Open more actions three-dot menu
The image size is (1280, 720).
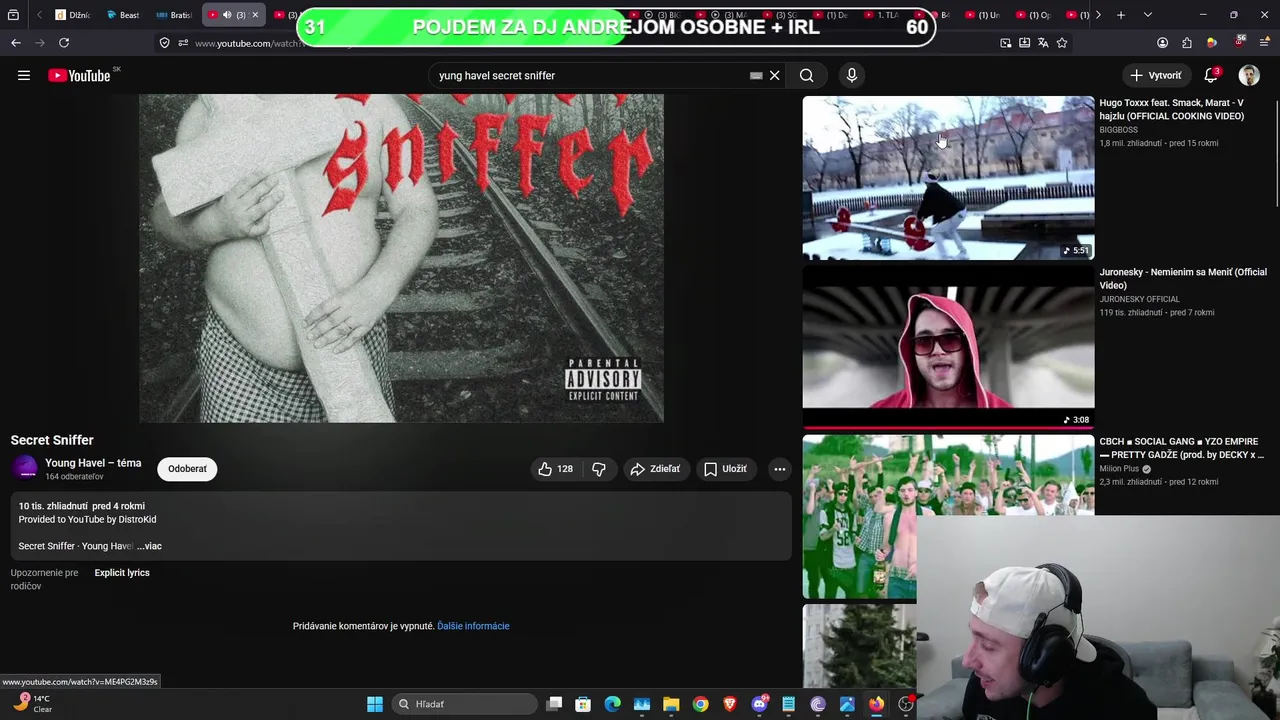pyautogui.click(x=779, y=469)
